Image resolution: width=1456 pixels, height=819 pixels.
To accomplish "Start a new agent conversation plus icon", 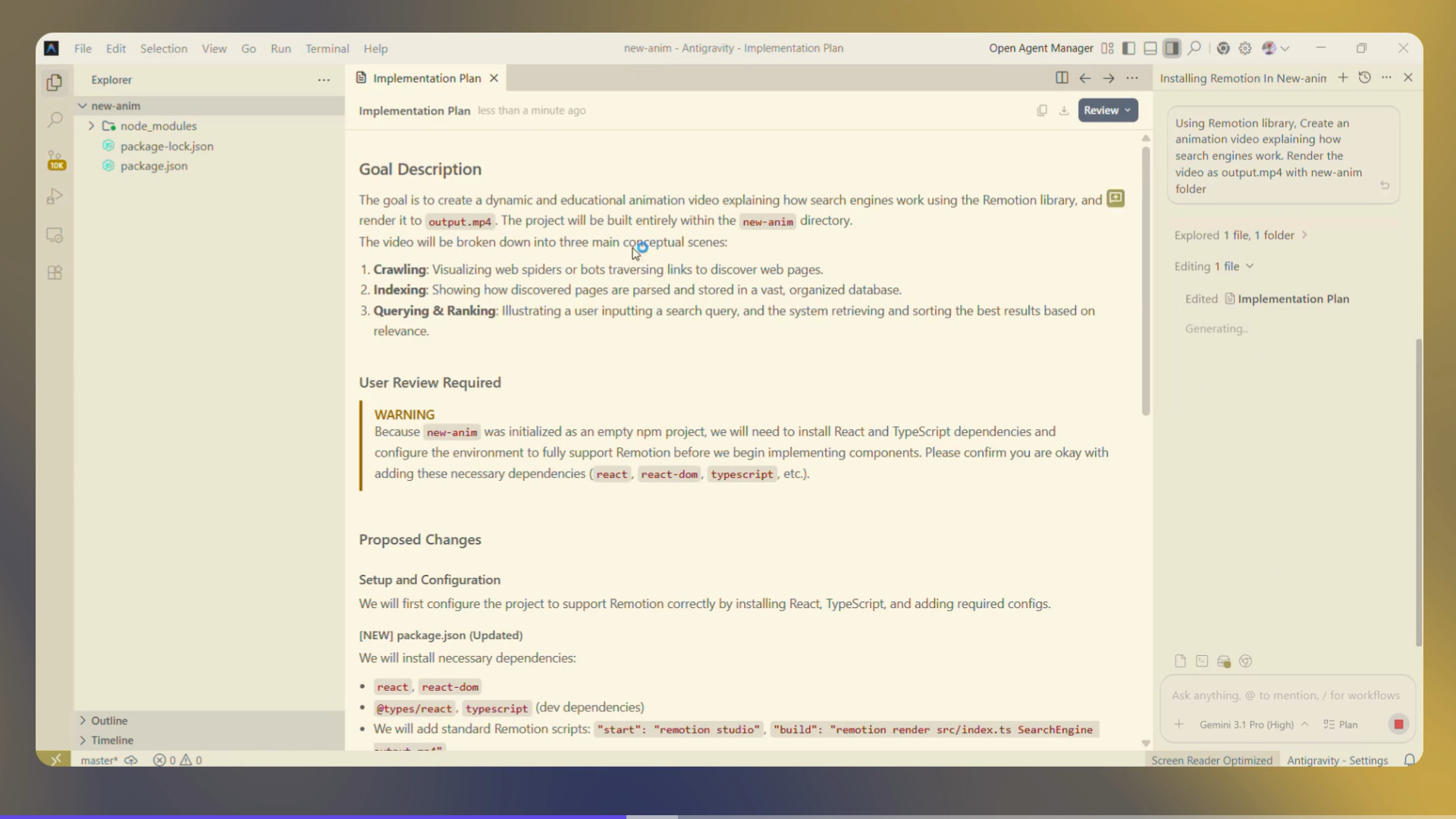I will point(1343,77).
